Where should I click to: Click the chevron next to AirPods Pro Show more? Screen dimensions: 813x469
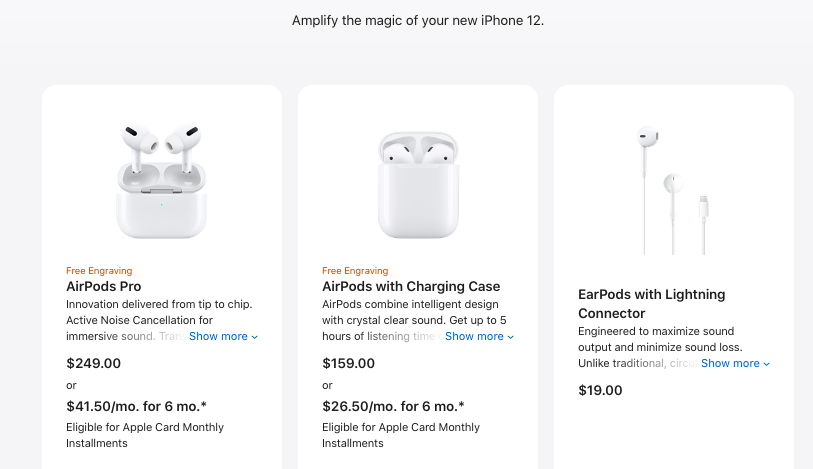click(x=255, y=337)
